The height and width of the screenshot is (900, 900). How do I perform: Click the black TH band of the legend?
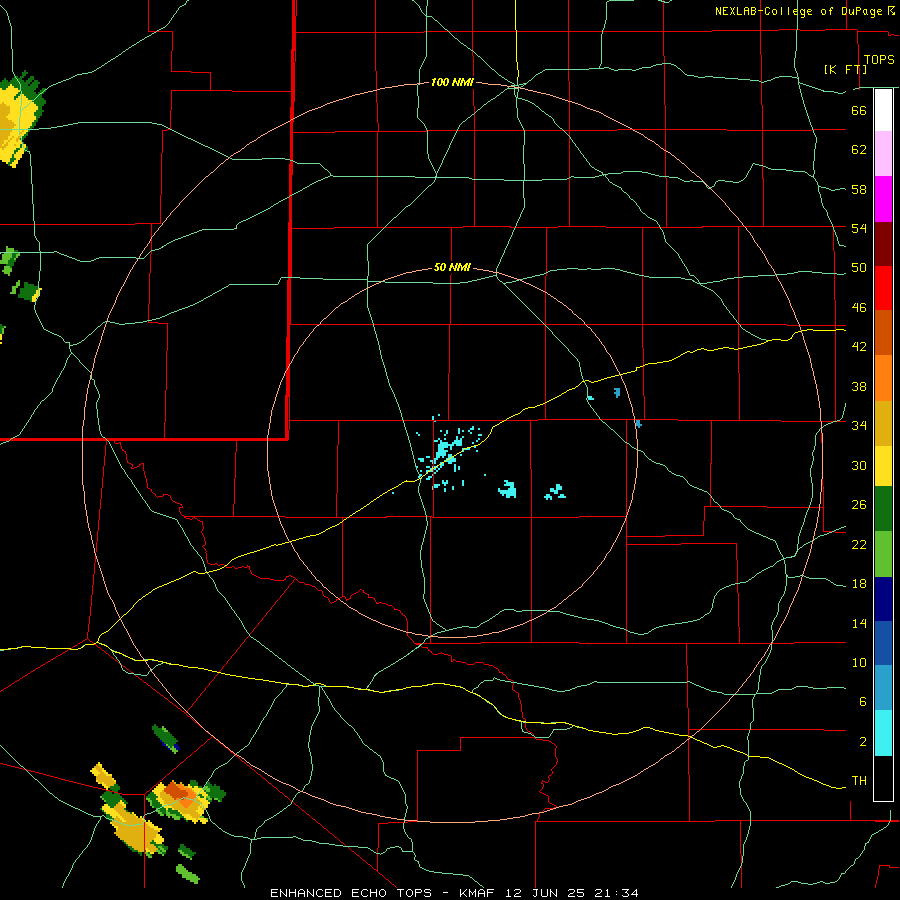[883, 778]
